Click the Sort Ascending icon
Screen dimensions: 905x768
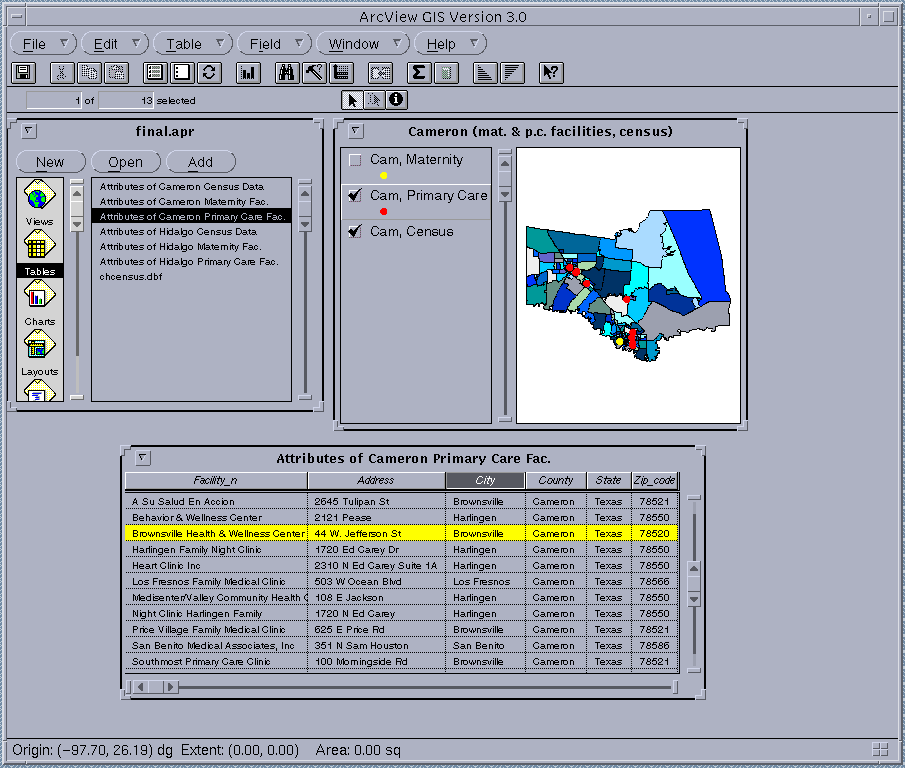485,73
